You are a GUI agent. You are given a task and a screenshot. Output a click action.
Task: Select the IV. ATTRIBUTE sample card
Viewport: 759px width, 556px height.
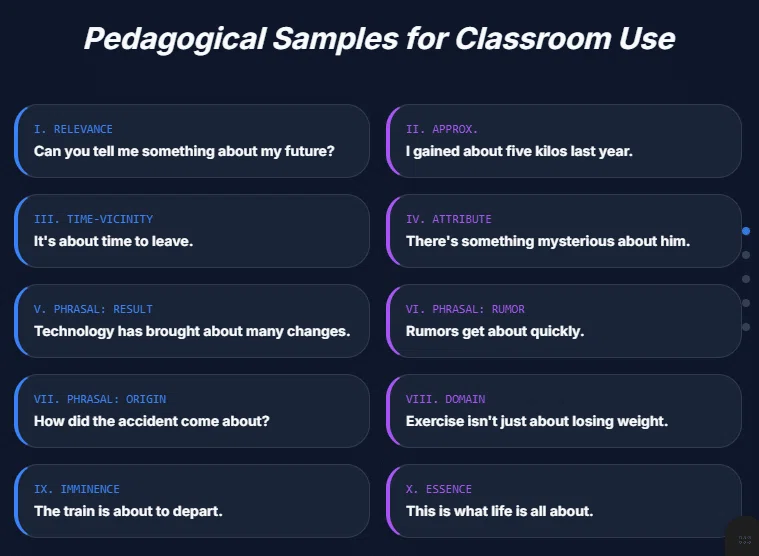[x=564, y=231]
